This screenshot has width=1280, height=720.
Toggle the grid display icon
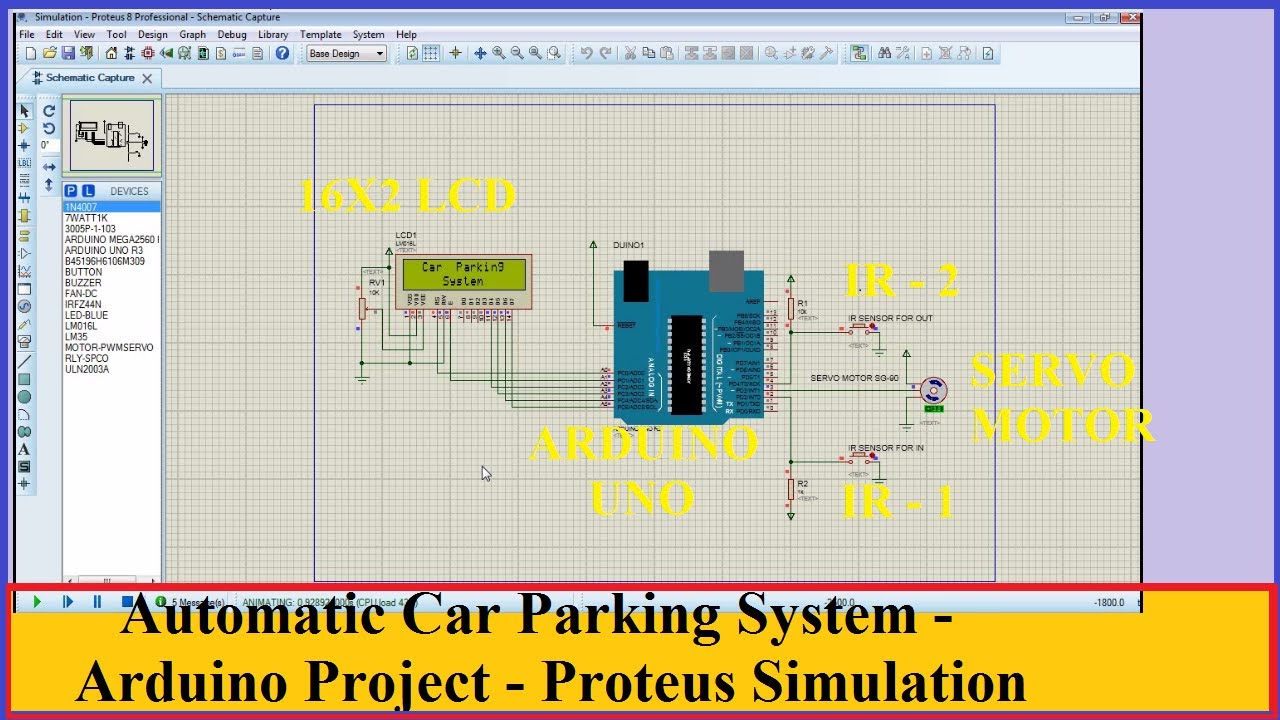point(430,53)
